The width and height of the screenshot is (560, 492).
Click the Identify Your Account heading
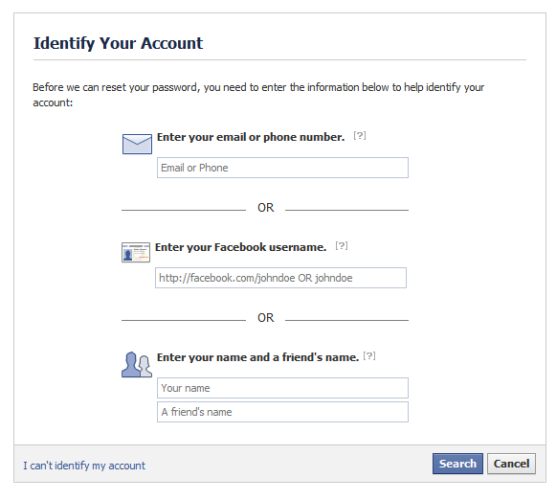[x=118, y=44]
